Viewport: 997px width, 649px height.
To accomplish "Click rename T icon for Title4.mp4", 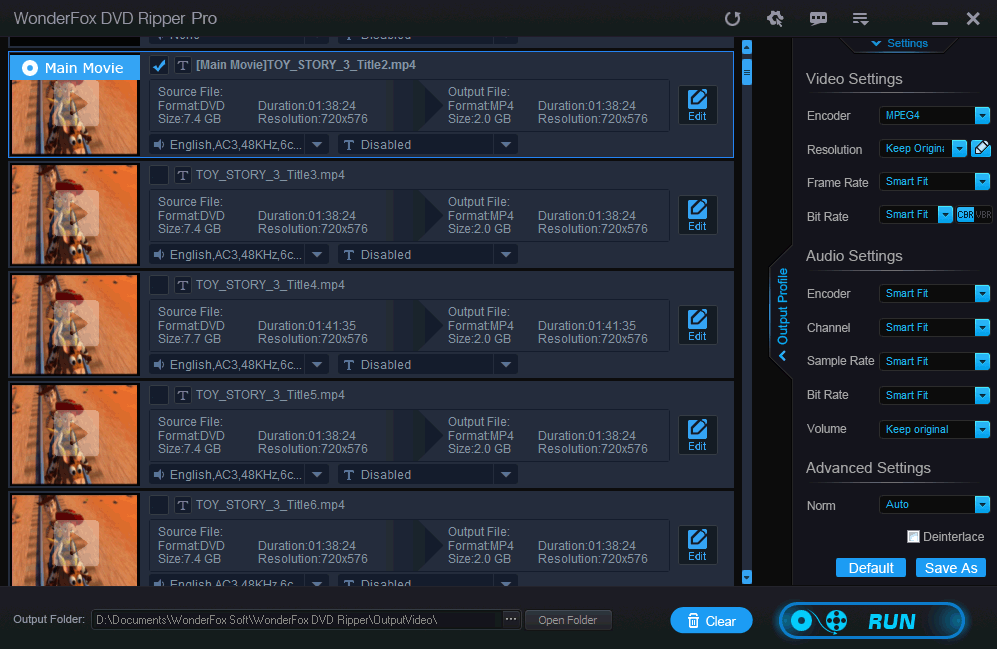I will pyautogui.click(x=183, y=285).
